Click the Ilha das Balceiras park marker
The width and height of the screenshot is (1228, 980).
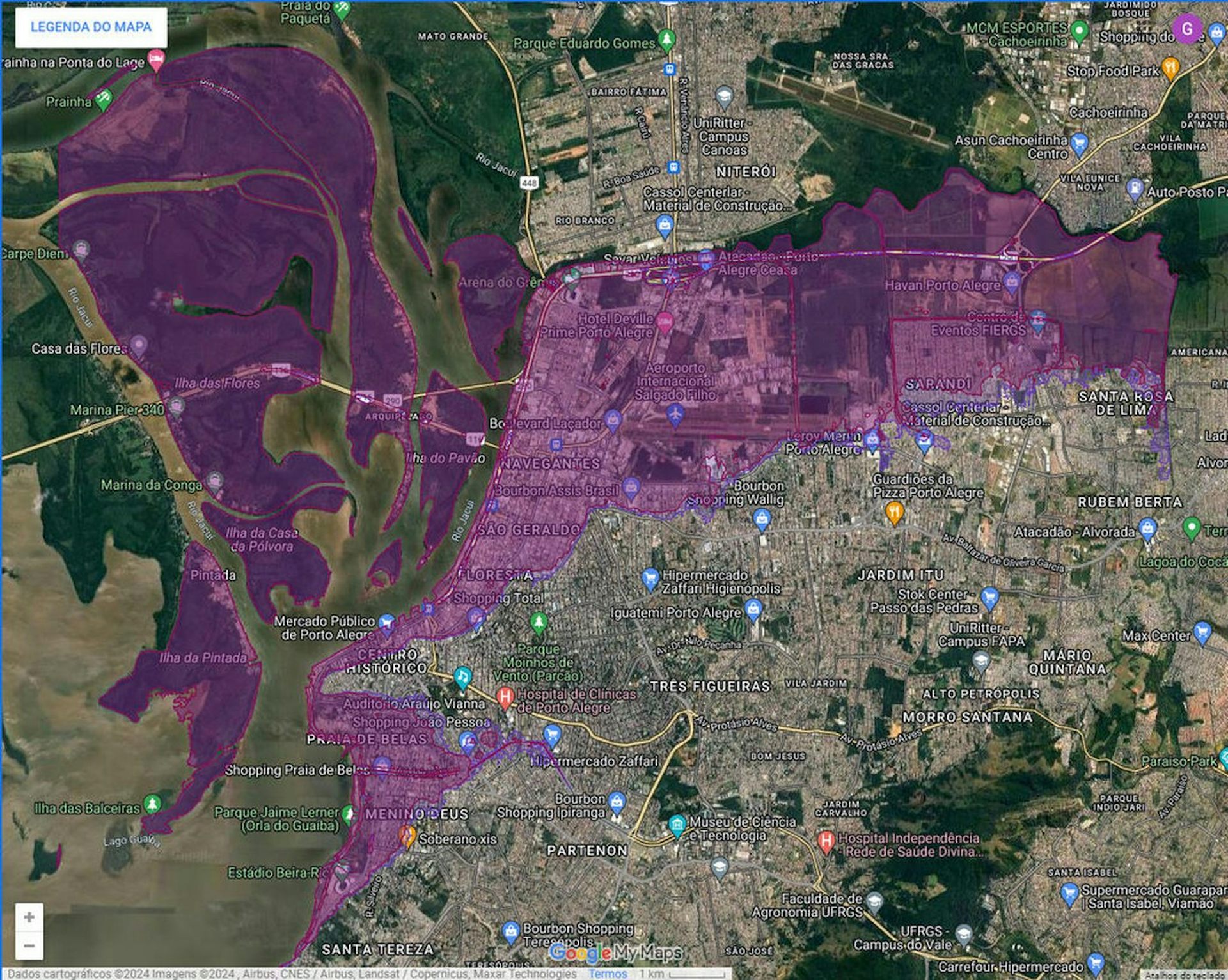[152, 804]
